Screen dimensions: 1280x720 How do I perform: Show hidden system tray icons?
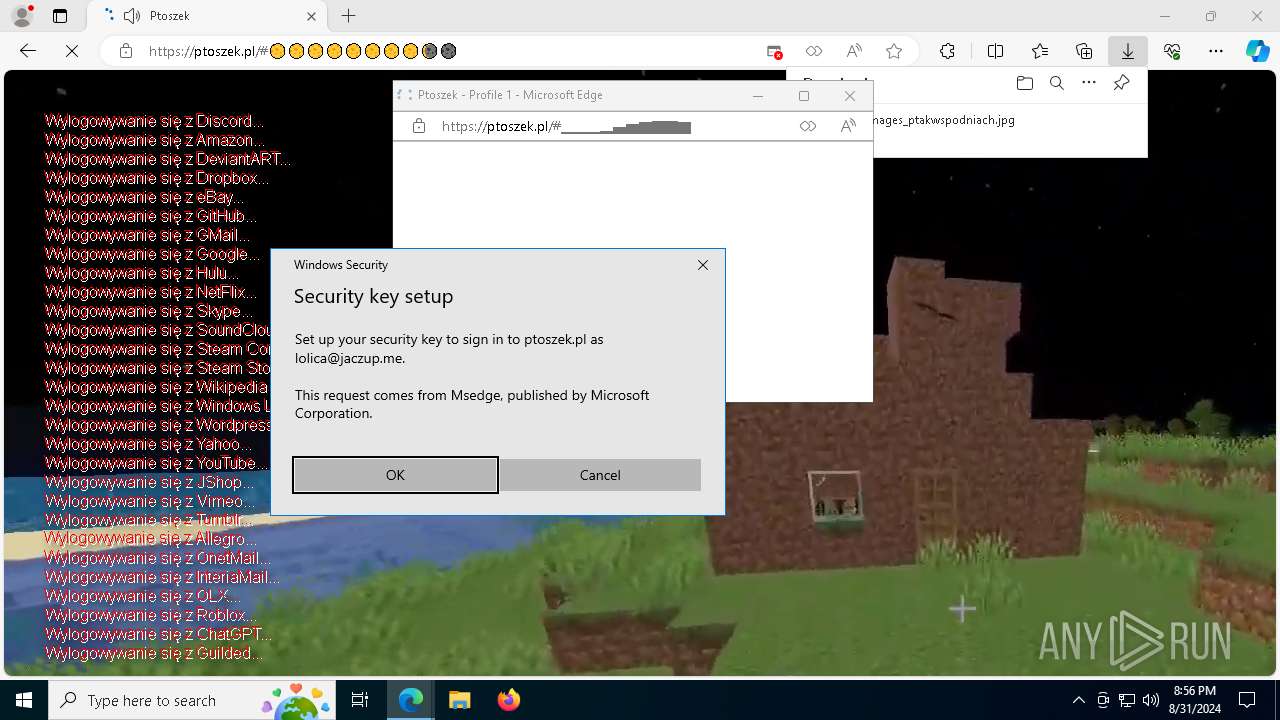(1078, 700)
